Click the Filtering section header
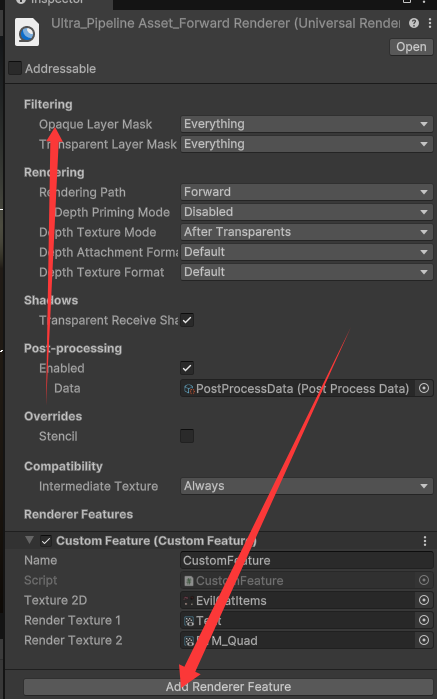This screenshot has width=437, height=699. 48,104
